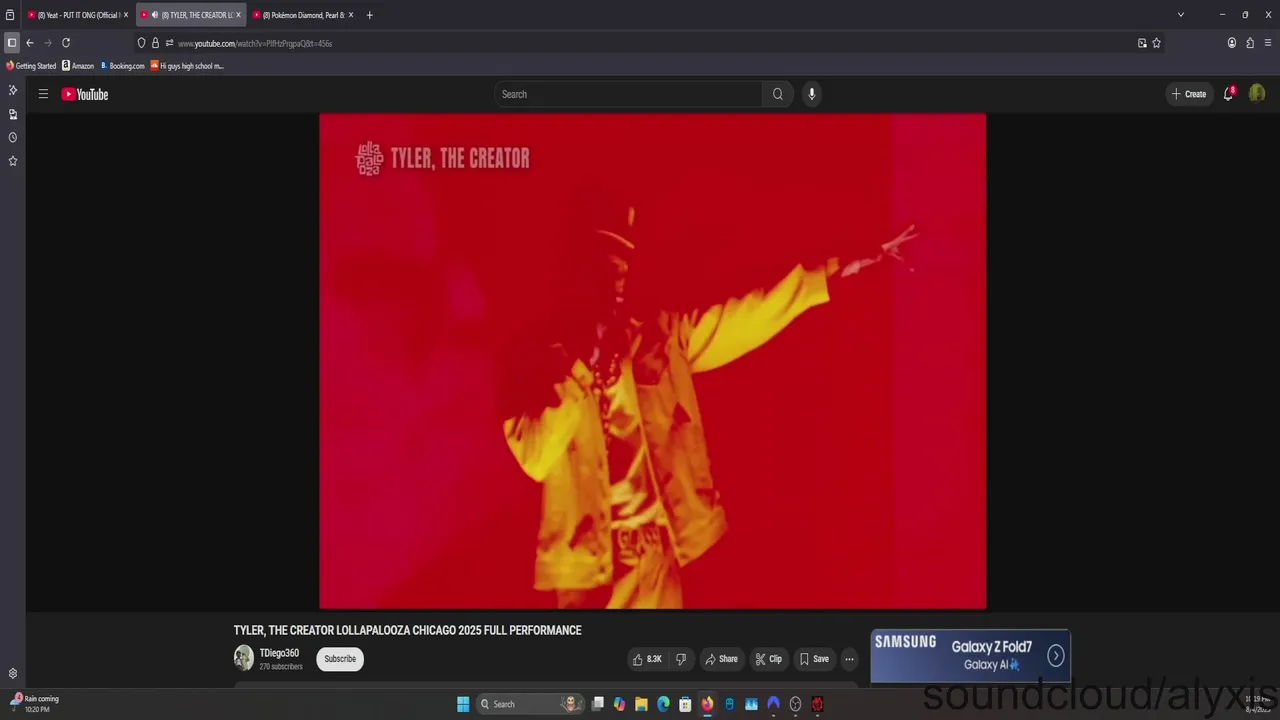1280x720 pixels.
Task: Close the Pokémon Diamond tab
Action: (x=351, y=15)
